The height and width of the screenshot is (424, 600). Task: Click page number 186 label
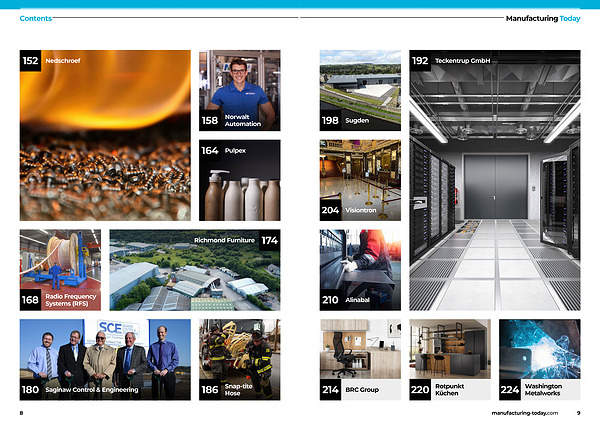(210, 390)
